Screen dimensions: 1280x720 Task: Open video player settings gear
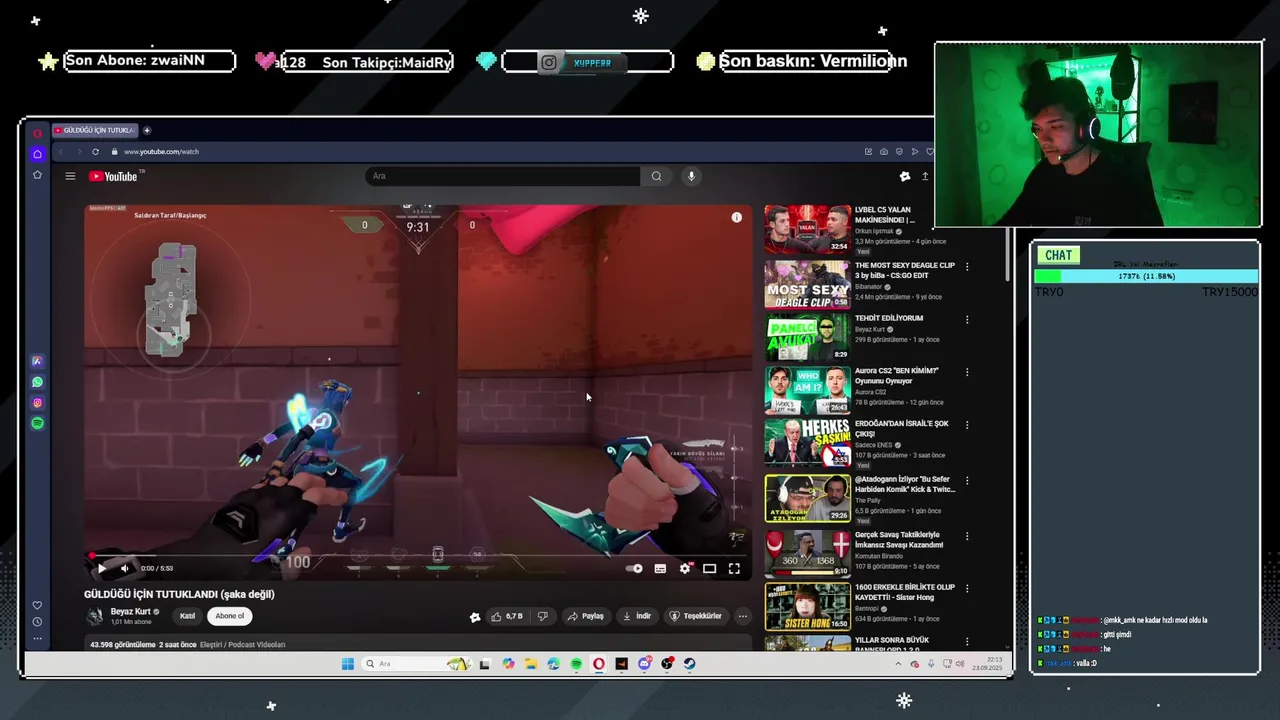pos(685,568)
